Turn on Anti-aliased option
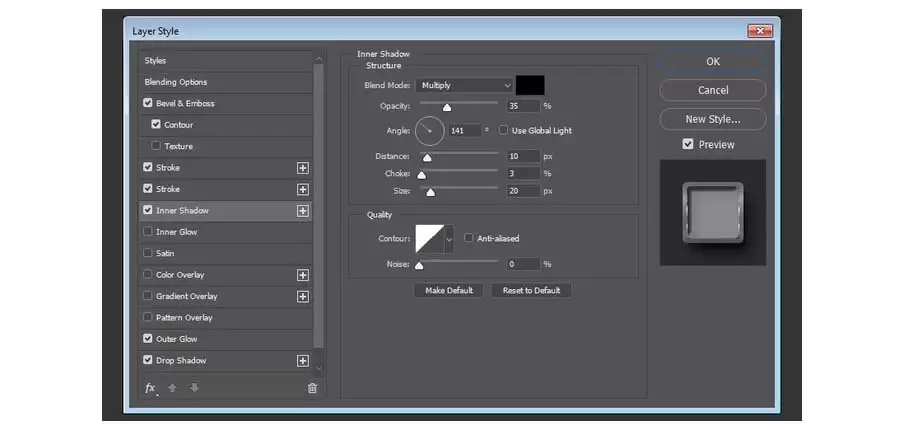This screenshot has height=430, width=900. (x=469, y=238)
